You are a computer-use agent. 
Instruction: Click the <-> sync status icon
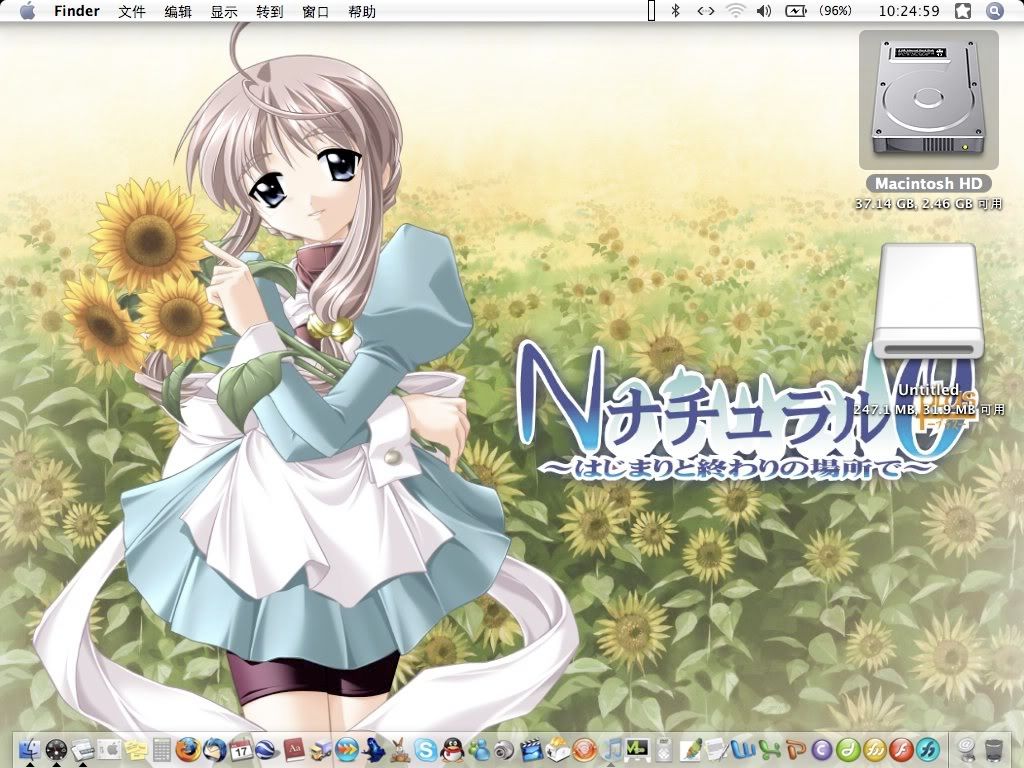click(705, 11)
